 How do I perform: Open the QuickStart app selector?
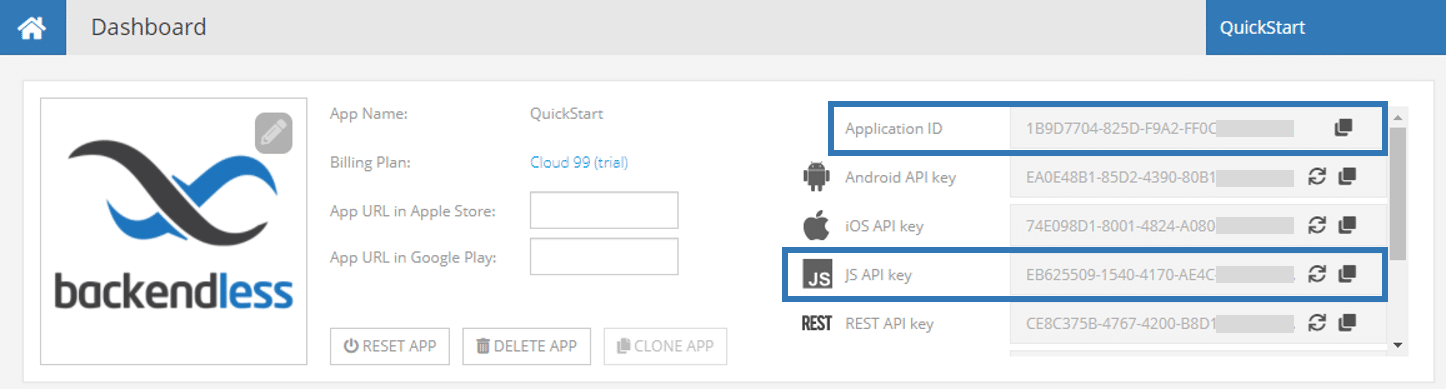[1326, 28]
